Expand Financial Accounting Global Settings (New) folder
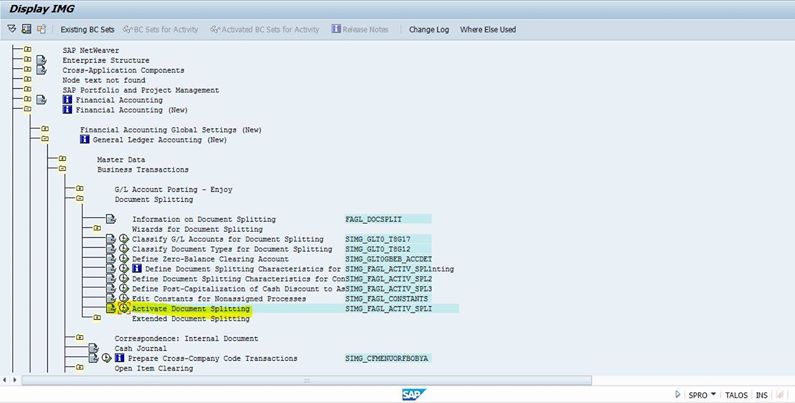Viewport: 795px width, 403px height. [x=45, y=129]
